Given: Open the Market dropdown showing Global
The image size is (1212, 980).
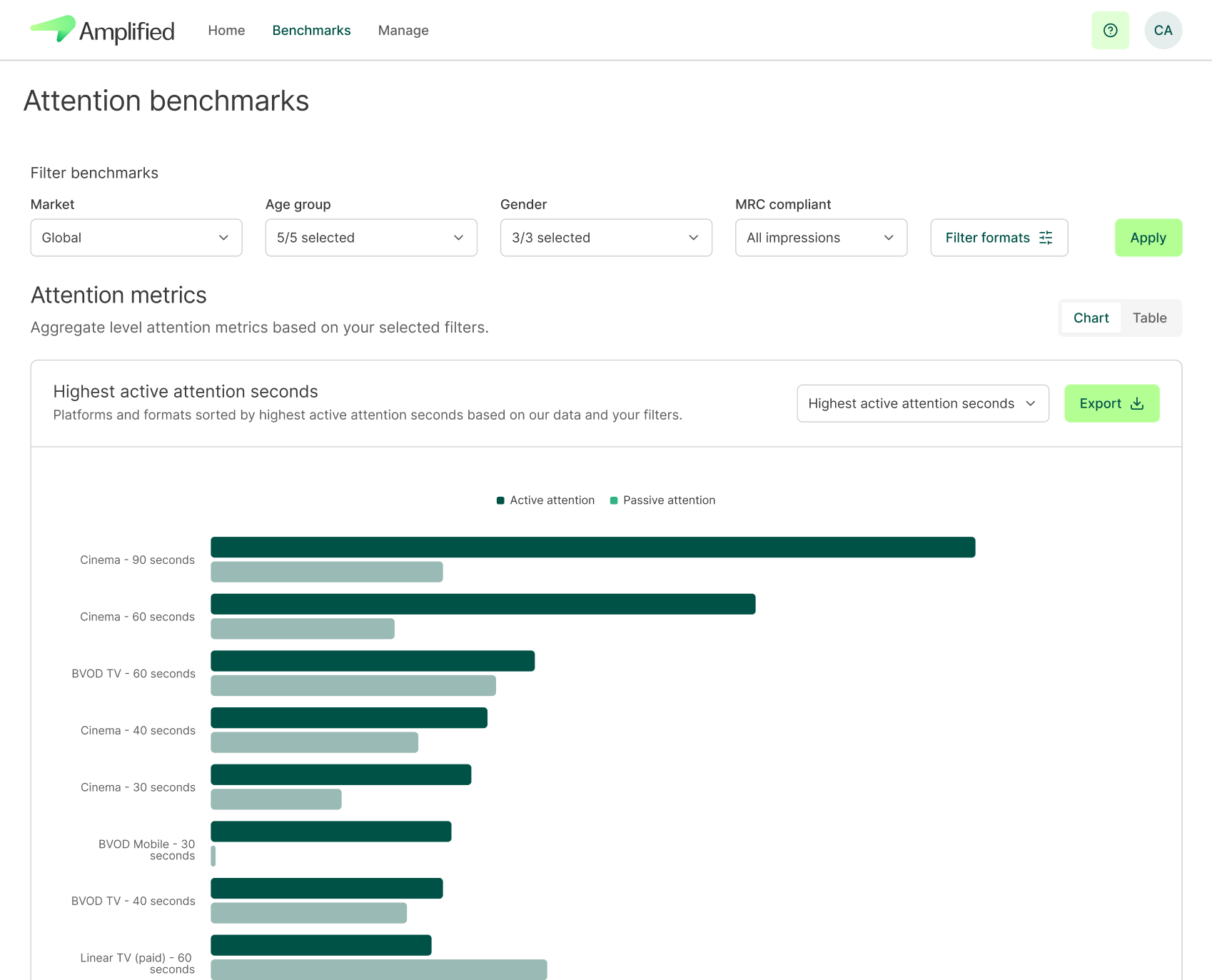Looking at the screenshot, I should pyautogui.click(x=136, y=238).
